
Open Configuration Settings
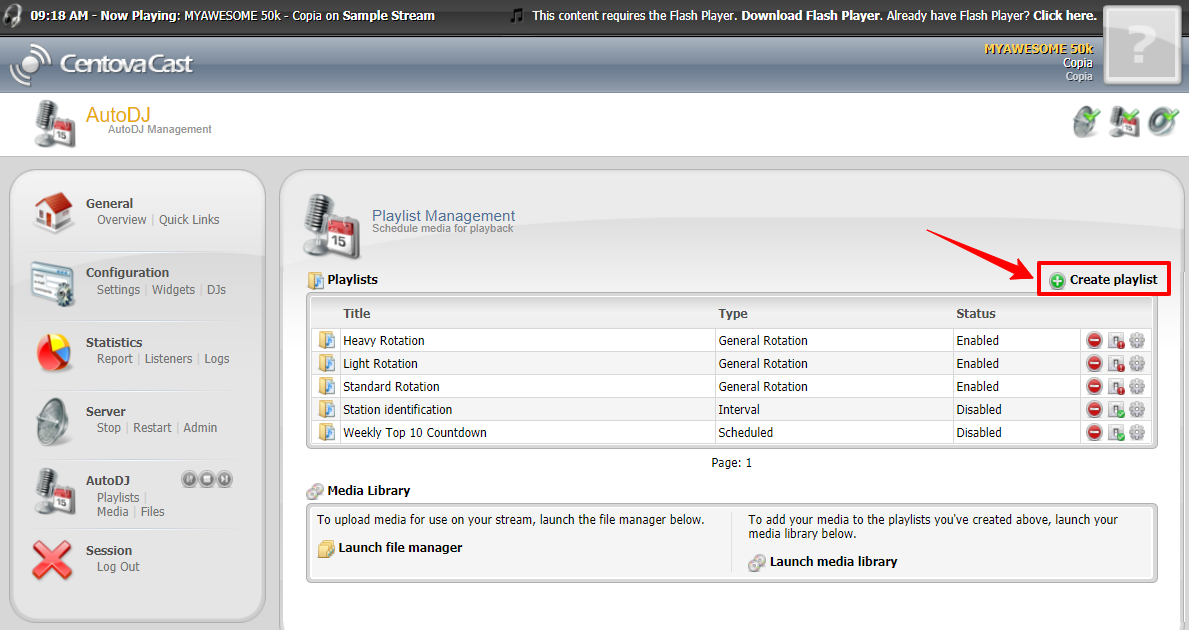point(118,290)
